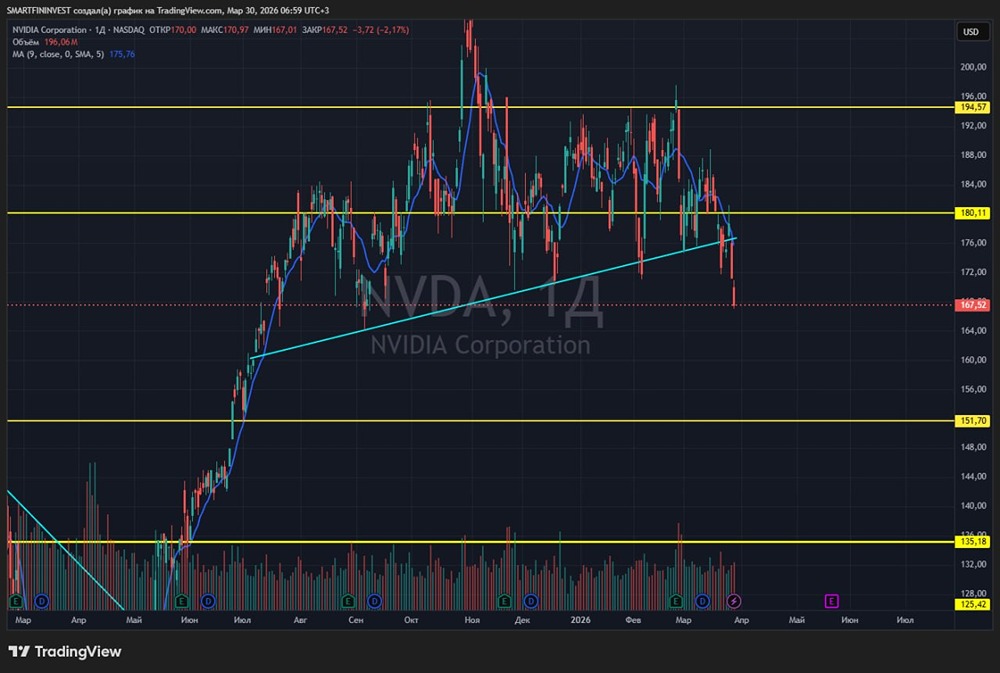Click the 188,00 tick on price scale
This screenshot has height=673, width=1000.
click(973, 155)
